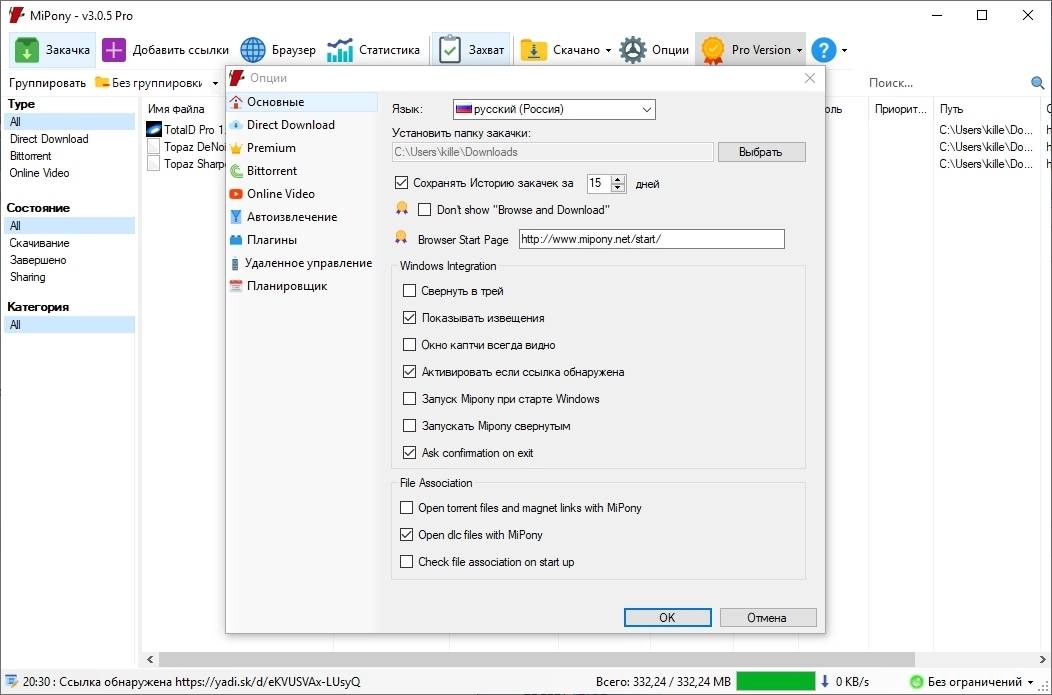Click the Удаленное управление phone icon
Viewport: 1052px width, 695px height.
pyautogui.click(x=234, y=264)
